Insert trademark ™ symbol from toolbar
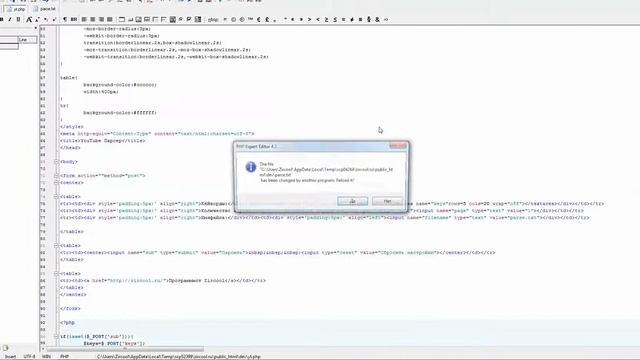The height and width of the screenshot is (360, 640). coord(251,19)
